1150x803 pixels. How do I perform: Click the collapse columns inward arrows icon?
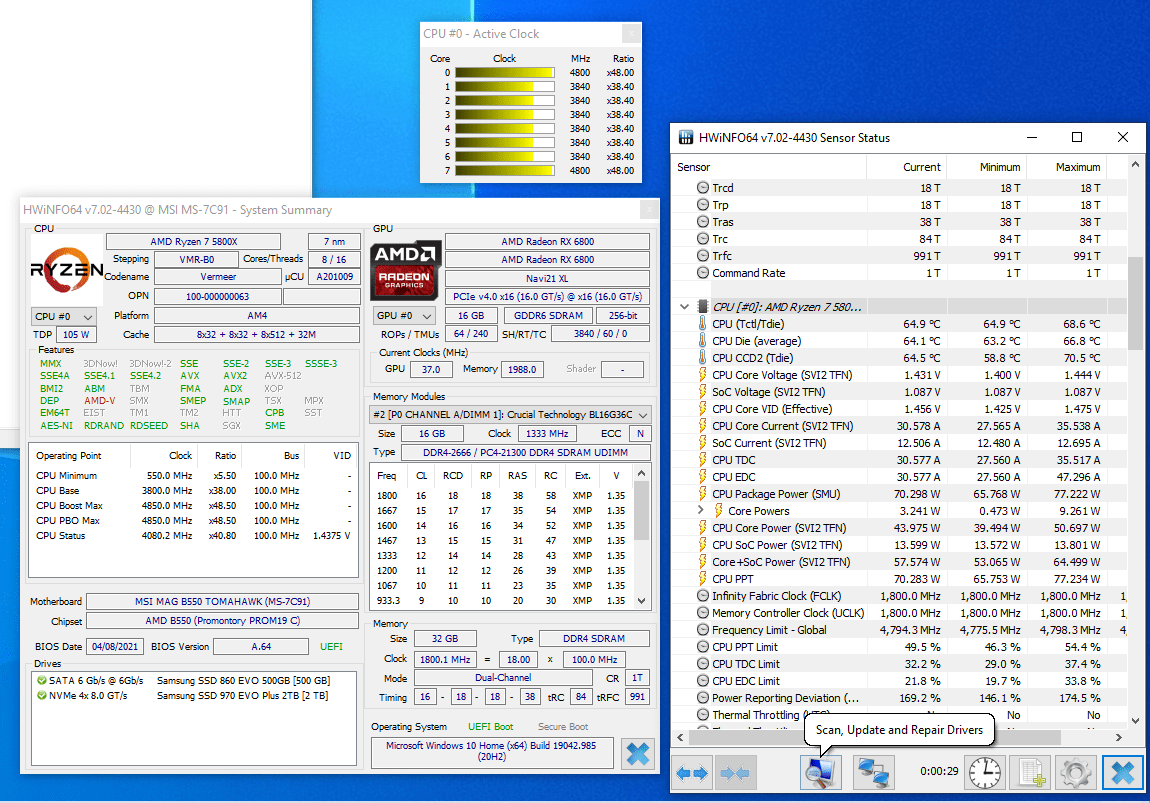[734, 773]
